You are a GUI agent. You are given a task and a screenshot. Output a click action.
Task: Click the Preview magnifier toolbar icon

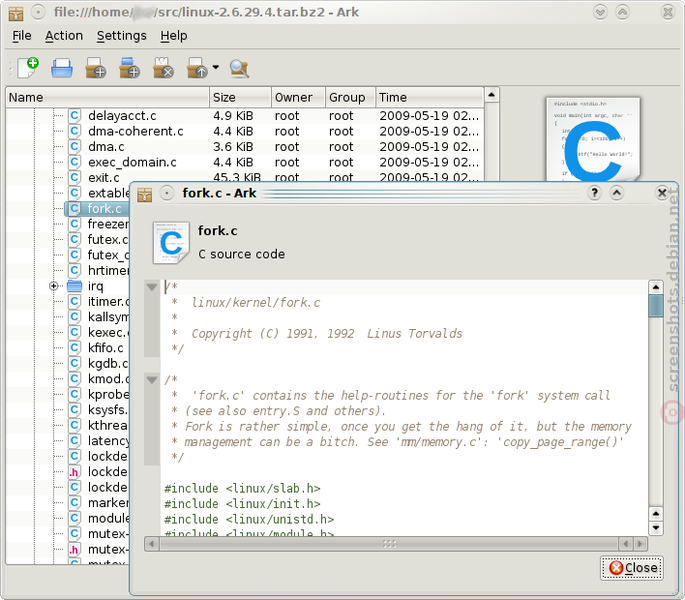coord(239,69)
